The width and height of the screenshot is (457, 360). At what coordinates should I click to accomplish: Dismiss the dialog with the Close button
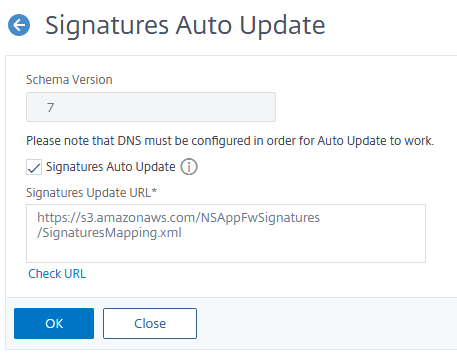pos(150,323)
